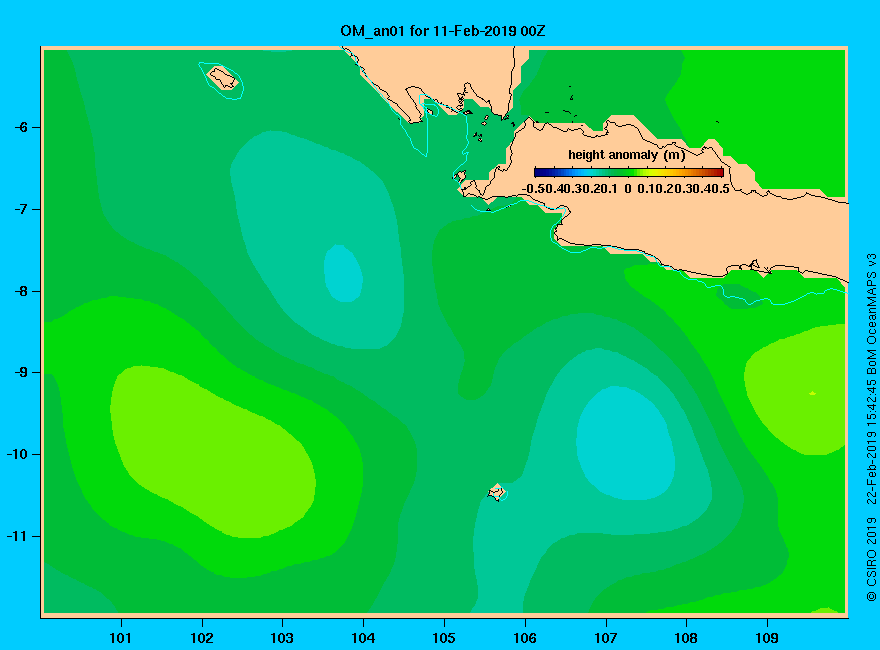Viewport: 880px width, 650px height.
Task: Click the longitude label "109"
Action: (x=767, y=638)
